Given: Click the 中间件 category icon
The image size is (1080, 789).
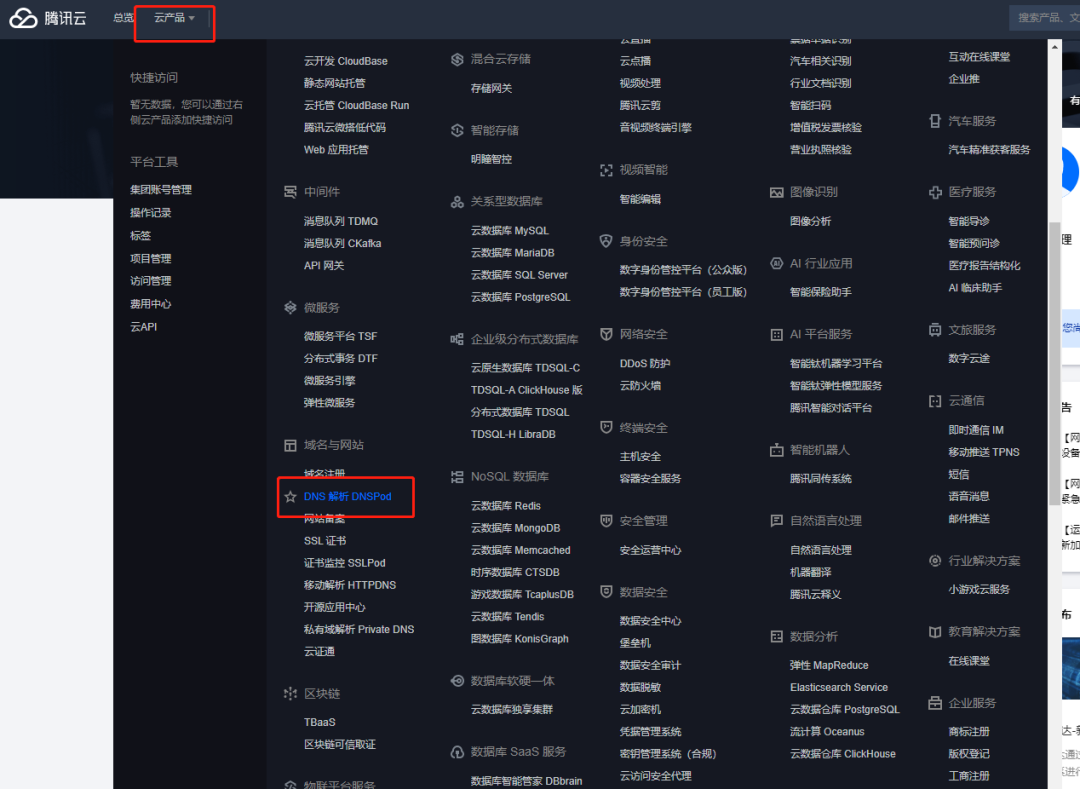Looking at the screenshot, I should 290,192.
